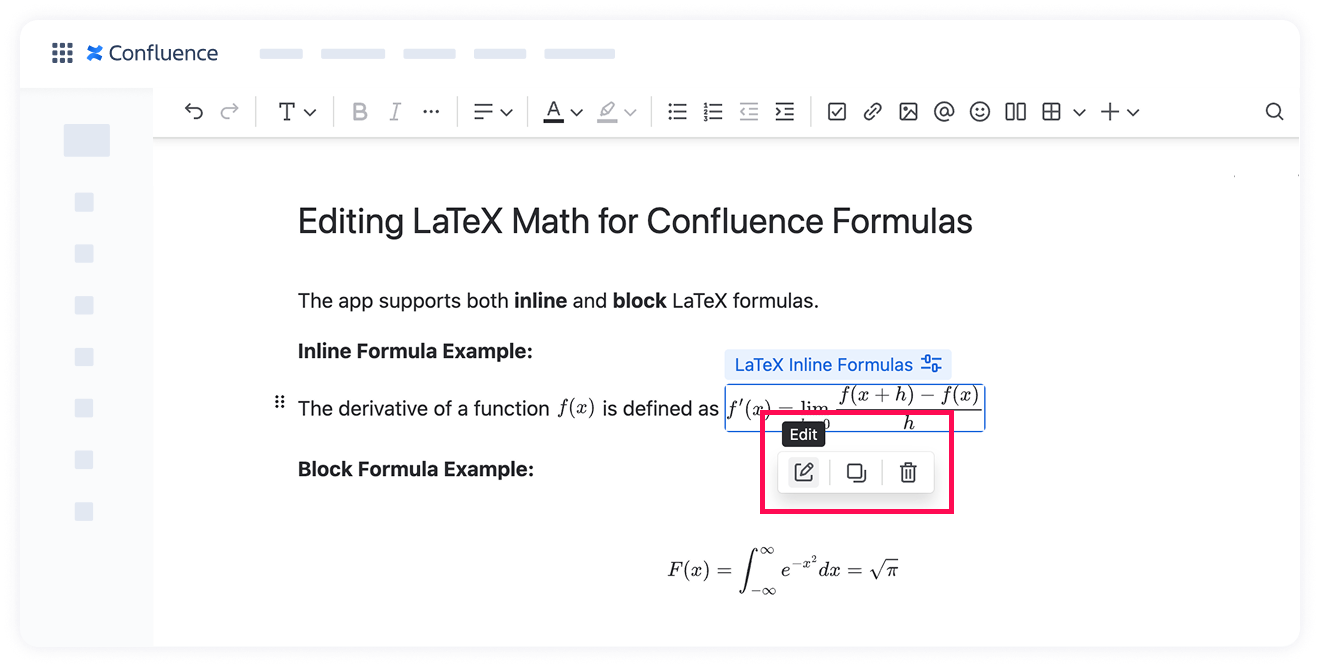Screen dimensions: 1320x667
Task: Expand the text color chevron
Action: click(576, 113)
